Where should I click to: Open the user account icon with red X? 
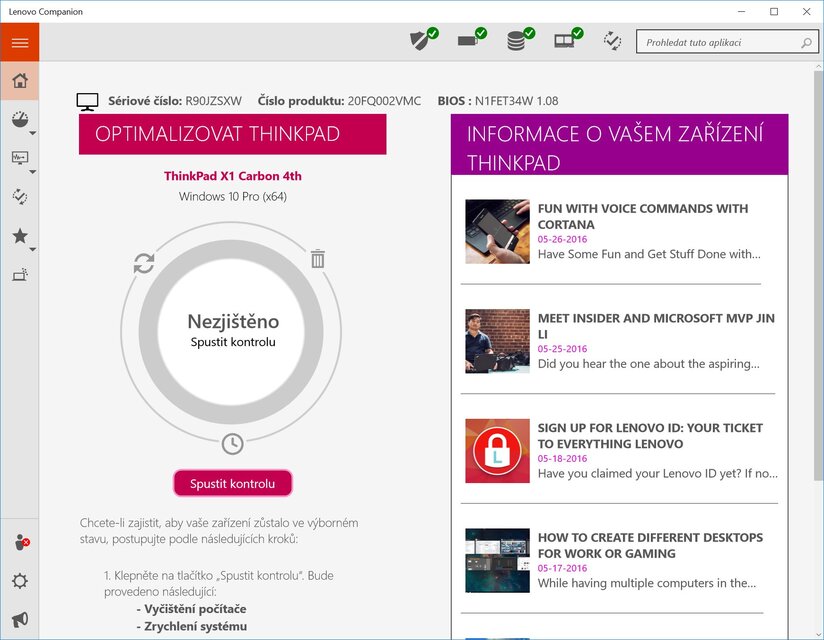19,542
